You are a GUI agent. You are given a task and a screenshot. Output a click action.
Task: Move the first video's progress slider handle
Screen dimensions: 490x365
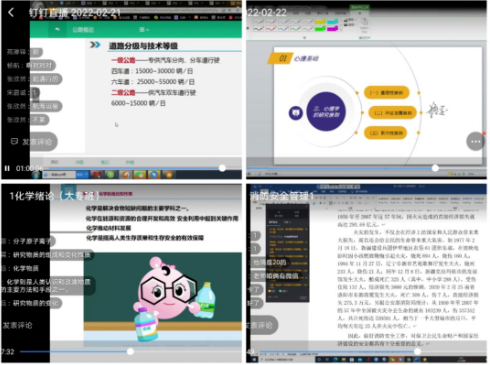(222, 168)
